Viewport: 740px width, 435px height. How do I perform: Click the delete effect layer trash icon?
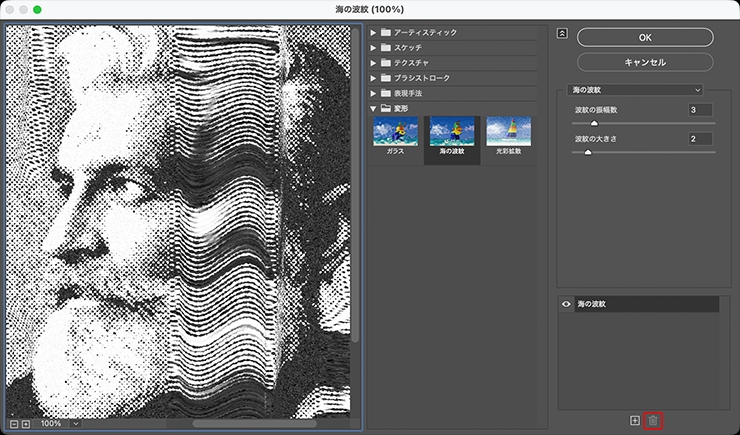click(x=653, y=420)
